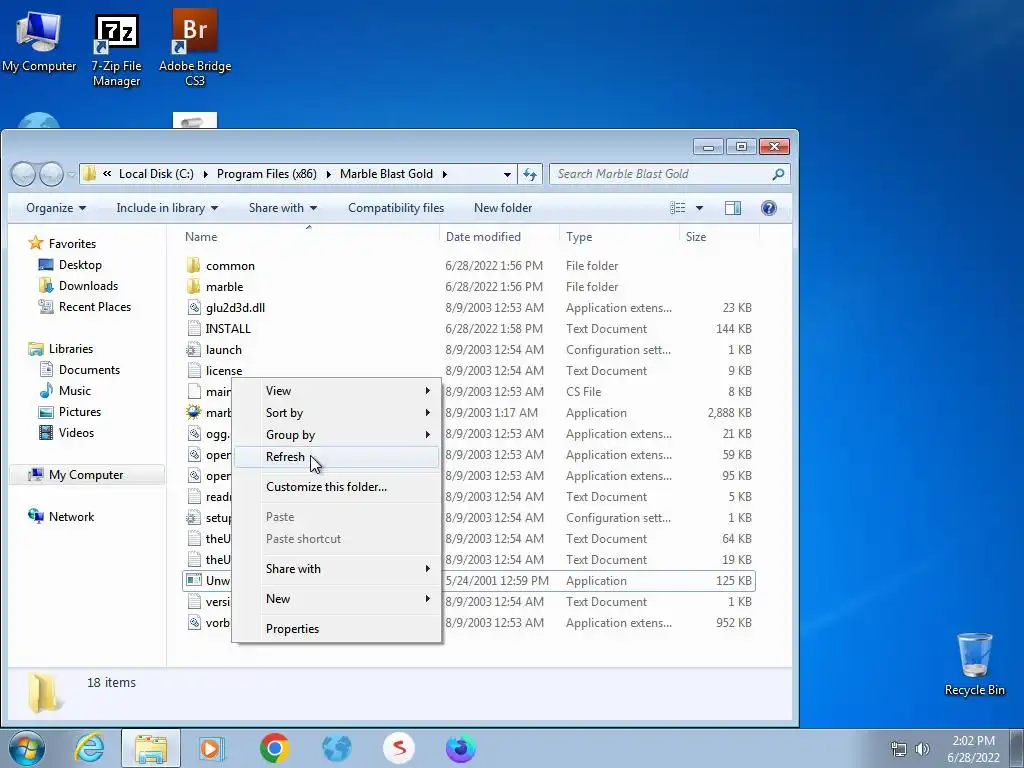Click Compatibility files toolbar button
The image size is (1024, 768).
pyautogui.click(x=396, y=208)
